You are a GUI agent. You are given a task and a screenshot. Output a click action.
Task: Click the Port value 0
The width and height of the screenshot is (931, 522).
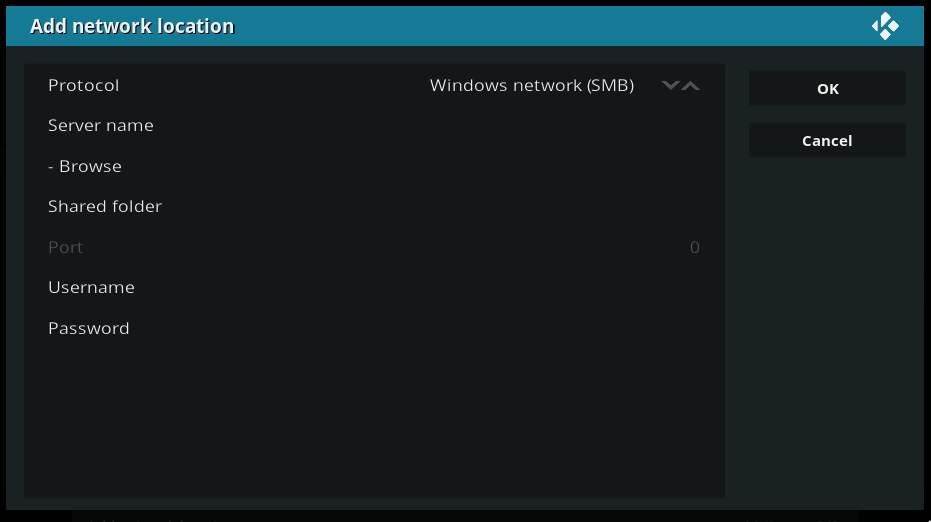tap(695, 247)
